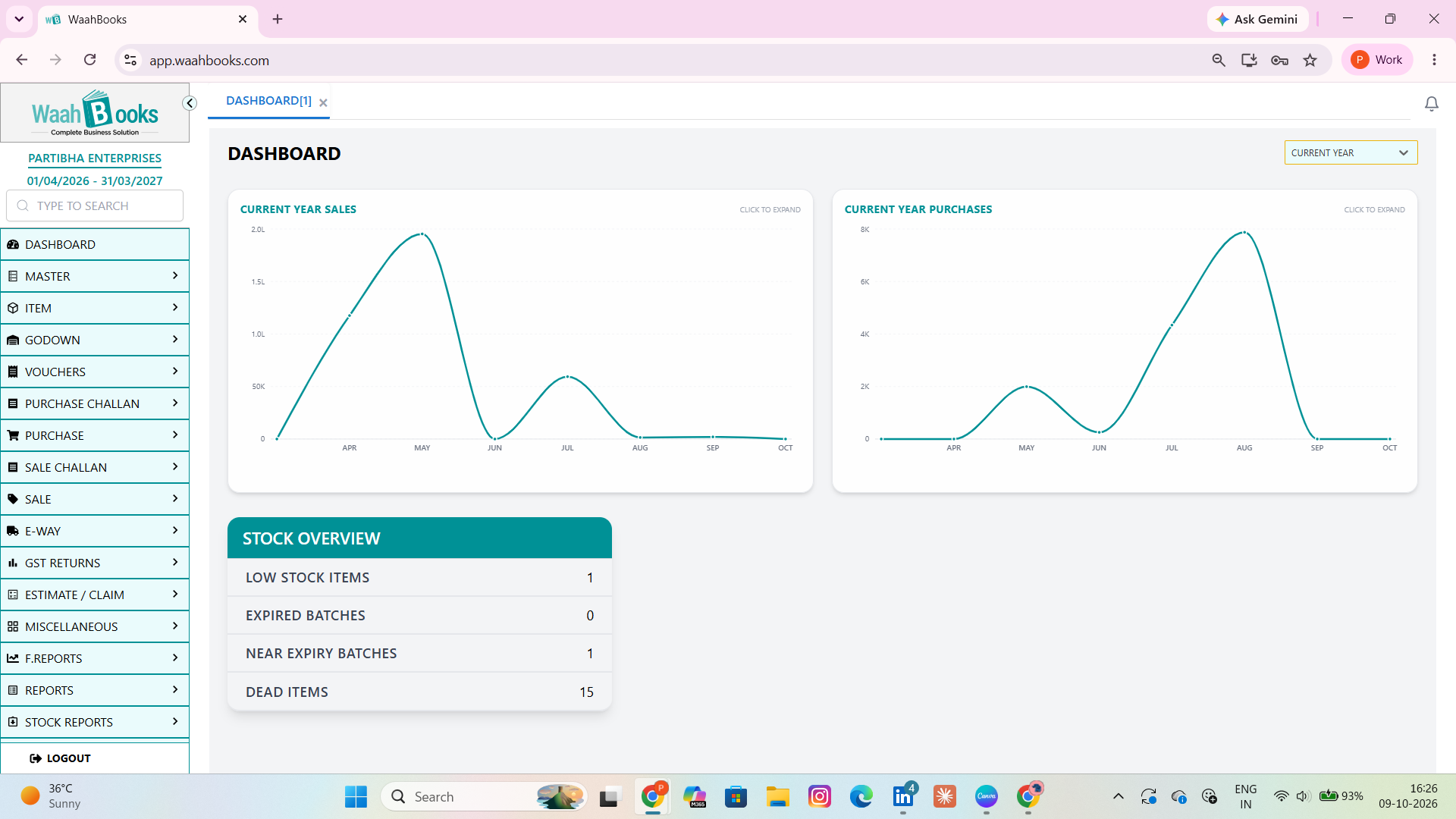Screen dimensions: 1456x819
Task: Click the taskbar Search box
Action: coord(484,796)
